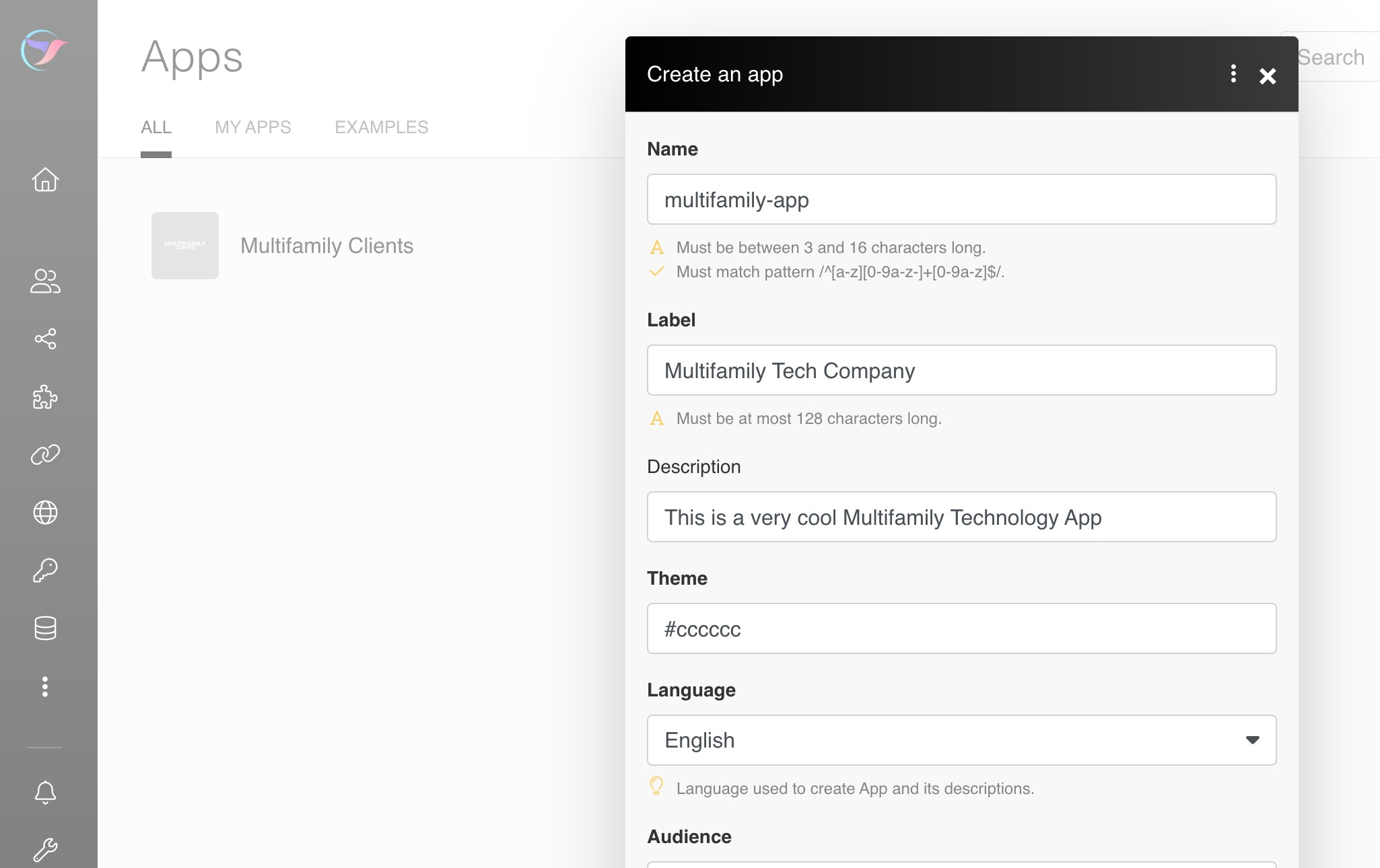
Task: Open the Home icon in the sidebar
Action: (x=45, y=180)
